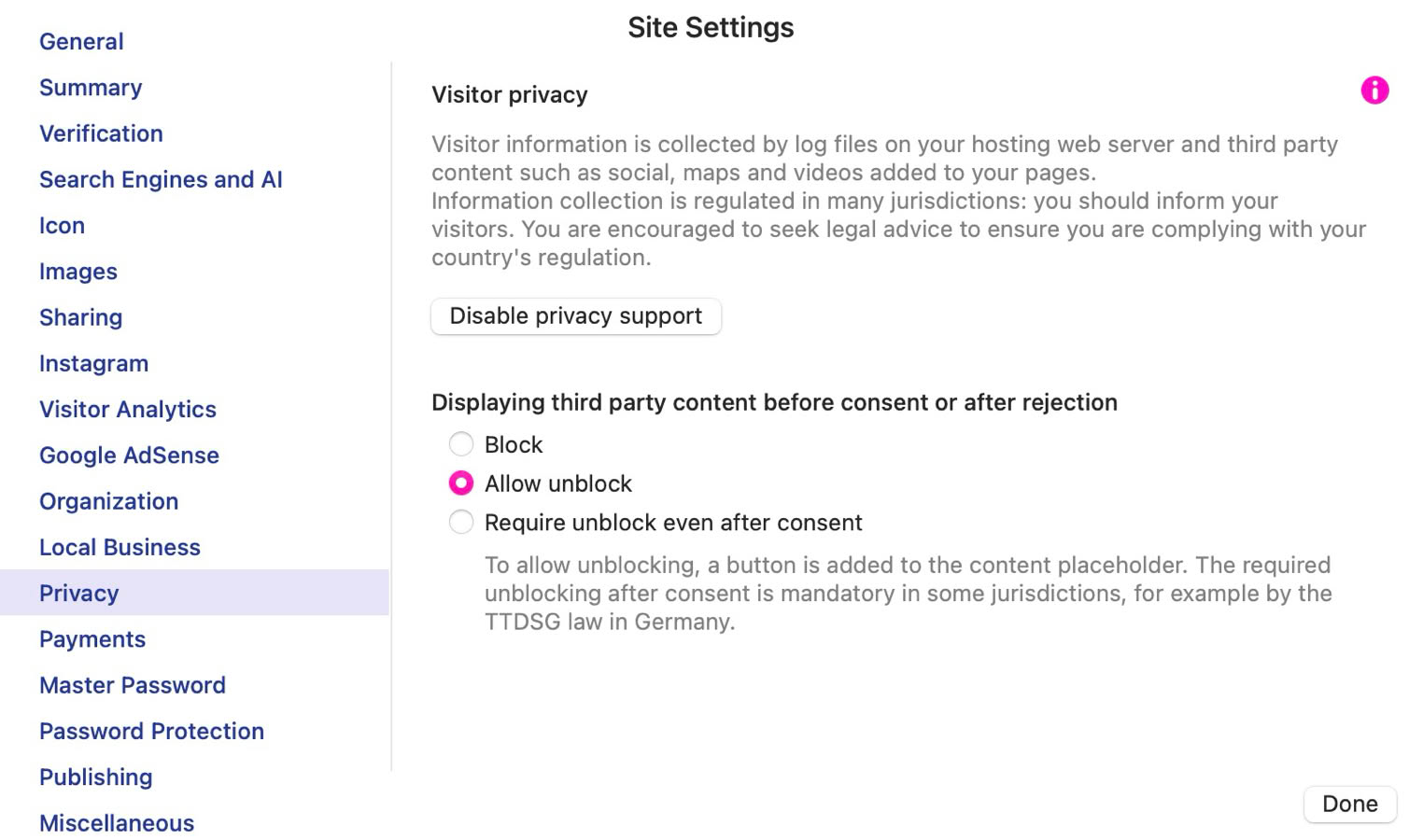The height and width of the screenshot is (840, 1423).
Task: Select the Block radio option
Action: (461, 444)
